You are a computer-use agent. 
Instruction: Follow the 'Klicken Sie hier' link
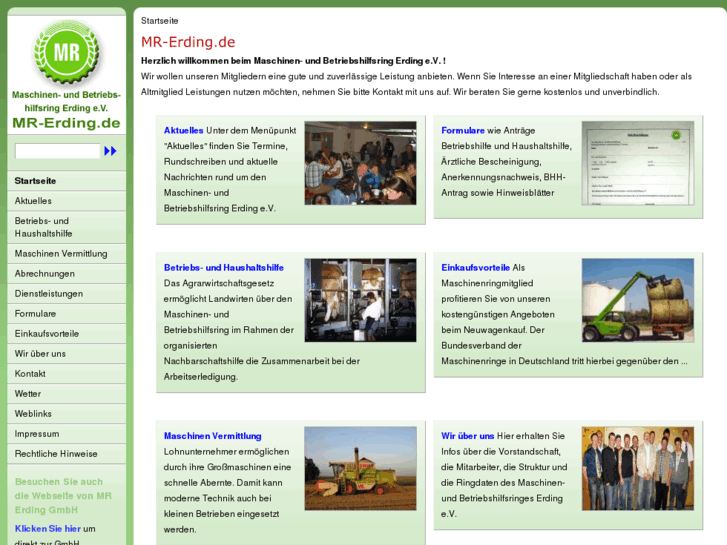click(x=48, y=528)
